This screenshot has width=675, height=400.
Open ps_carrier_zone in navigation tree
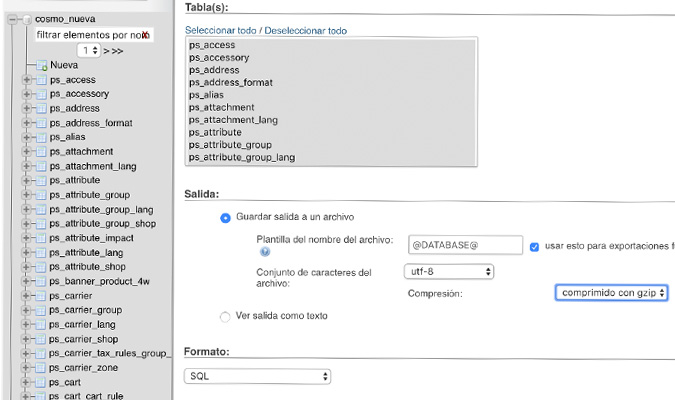click(83, 368)
